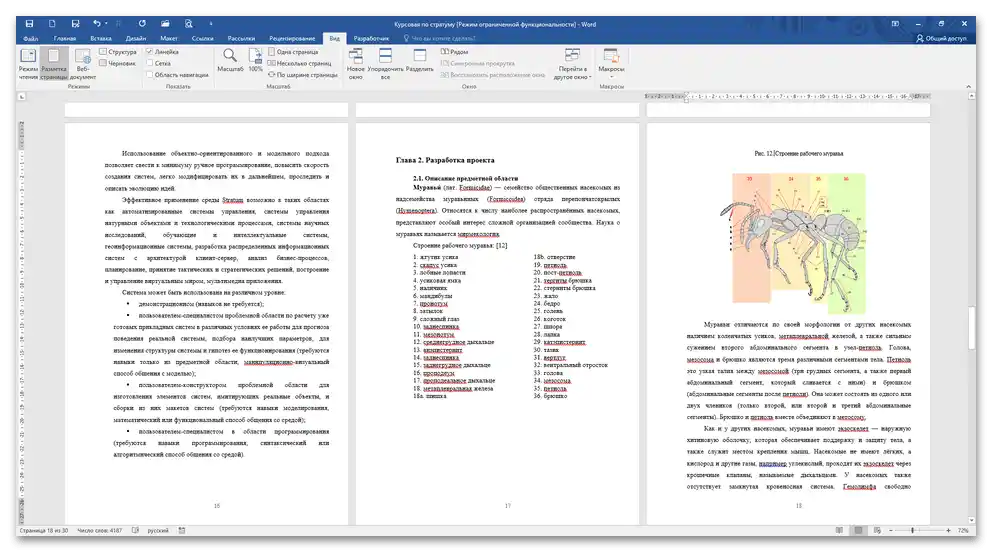Click the top arrow of the vertical scrollbar

click(x=971, y=96)
